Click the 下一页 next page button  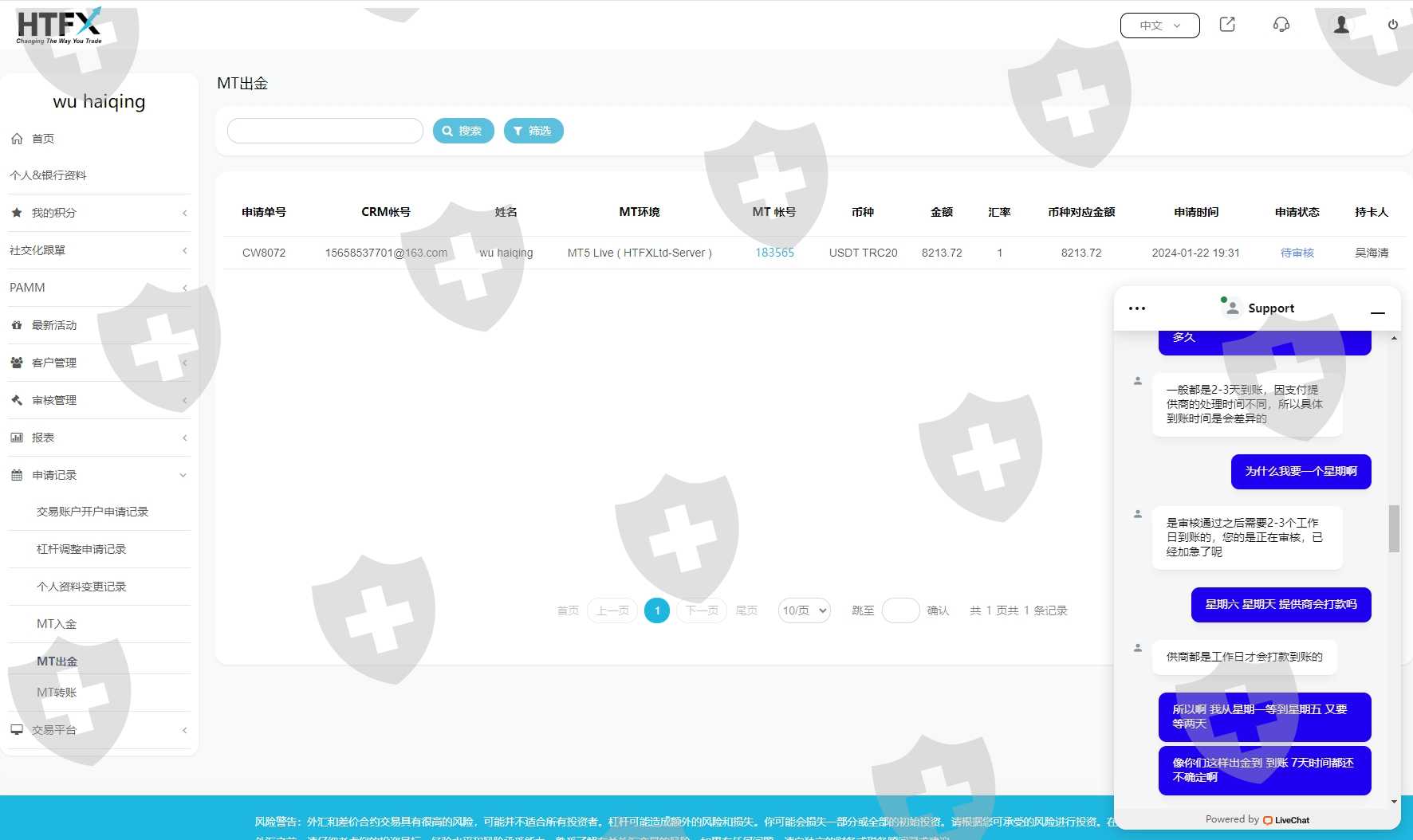702,610
